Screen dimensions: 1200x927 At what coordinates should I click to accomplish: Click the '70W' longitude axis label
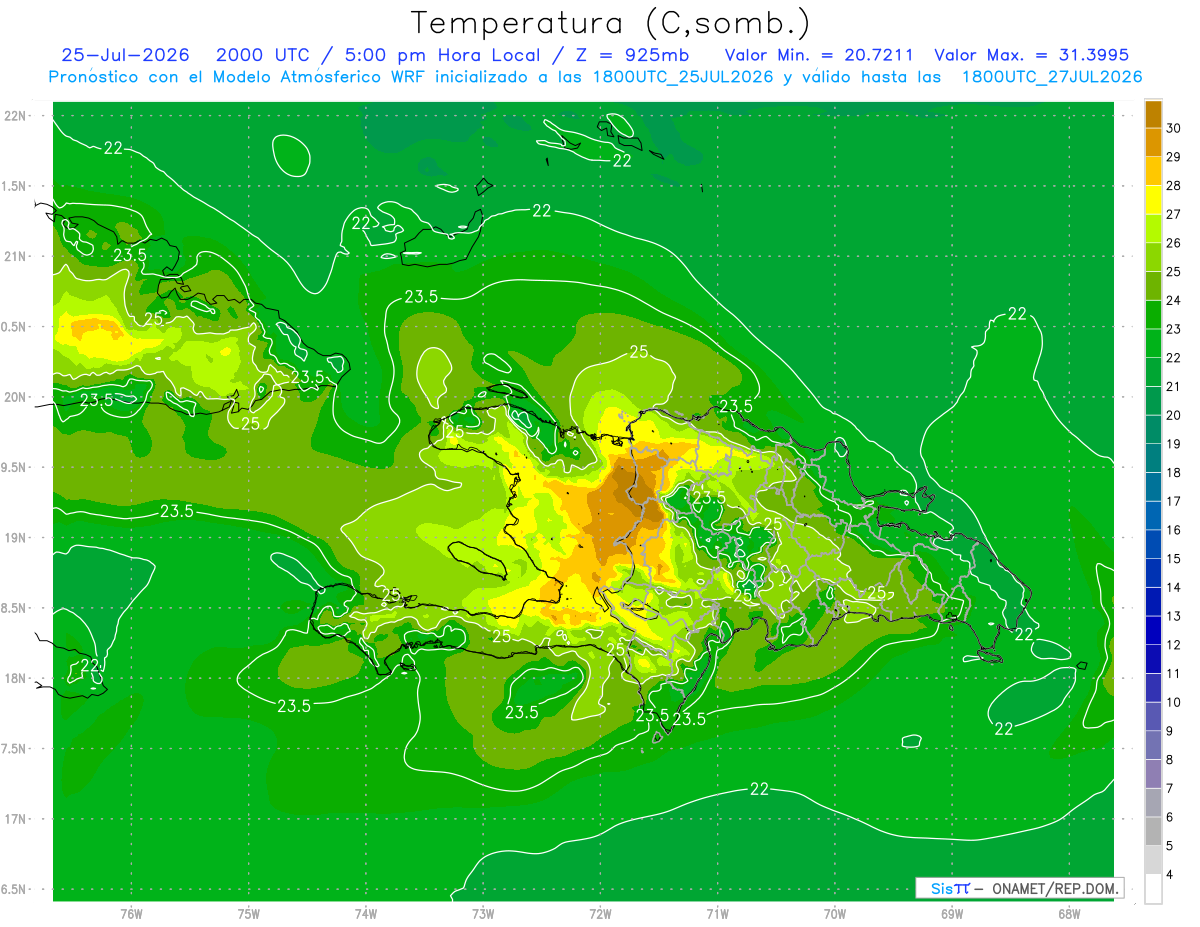(835, 914)
